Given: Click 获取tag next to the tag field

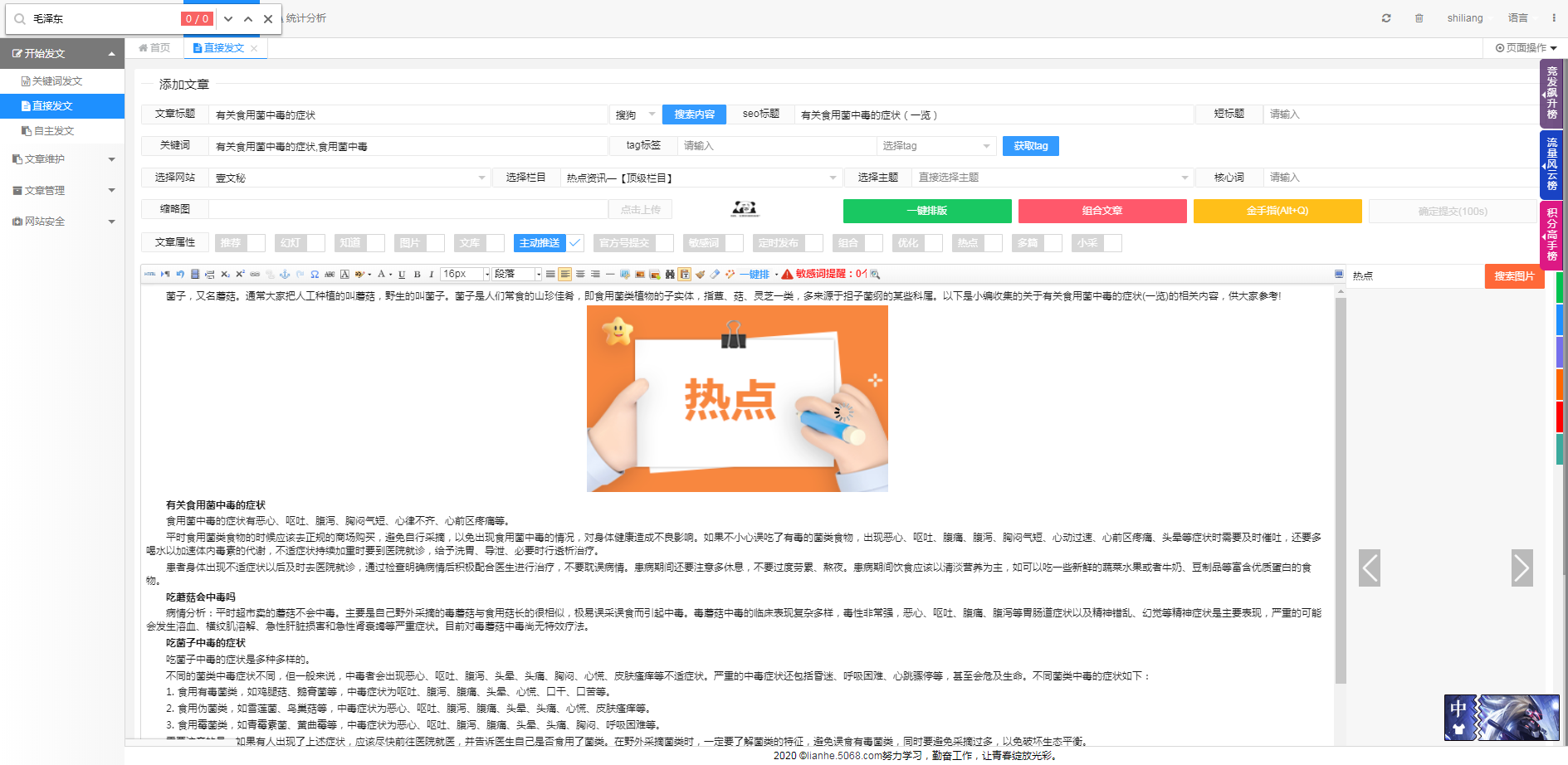Looking at the screenshot, I should click(x=1030, y=145).
